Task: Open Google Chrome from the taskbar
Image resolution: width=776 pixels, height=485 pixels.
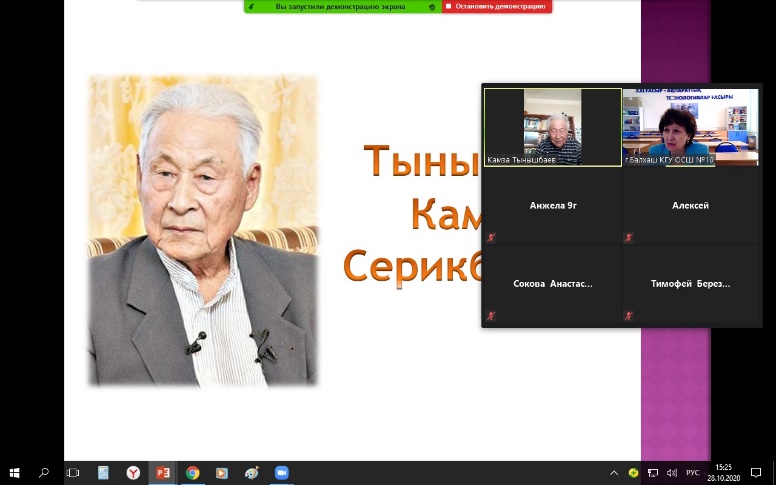Action: coord(192,473)
